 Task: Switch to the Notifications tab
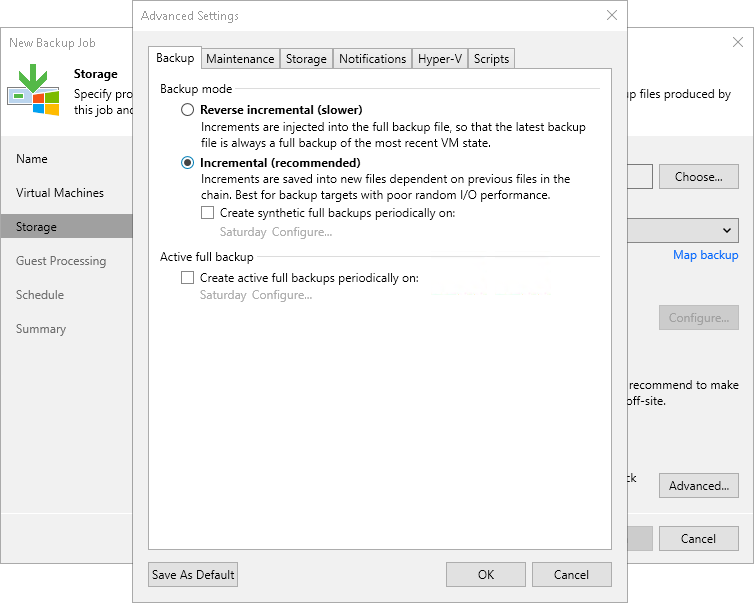(x=372, y=59)
